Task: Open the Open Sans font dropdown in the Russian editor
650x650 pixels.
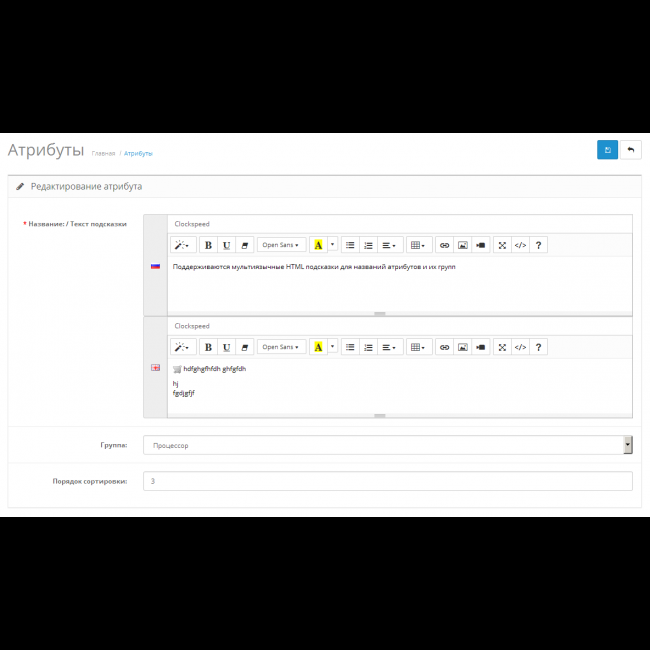Action: click(281, 245)
